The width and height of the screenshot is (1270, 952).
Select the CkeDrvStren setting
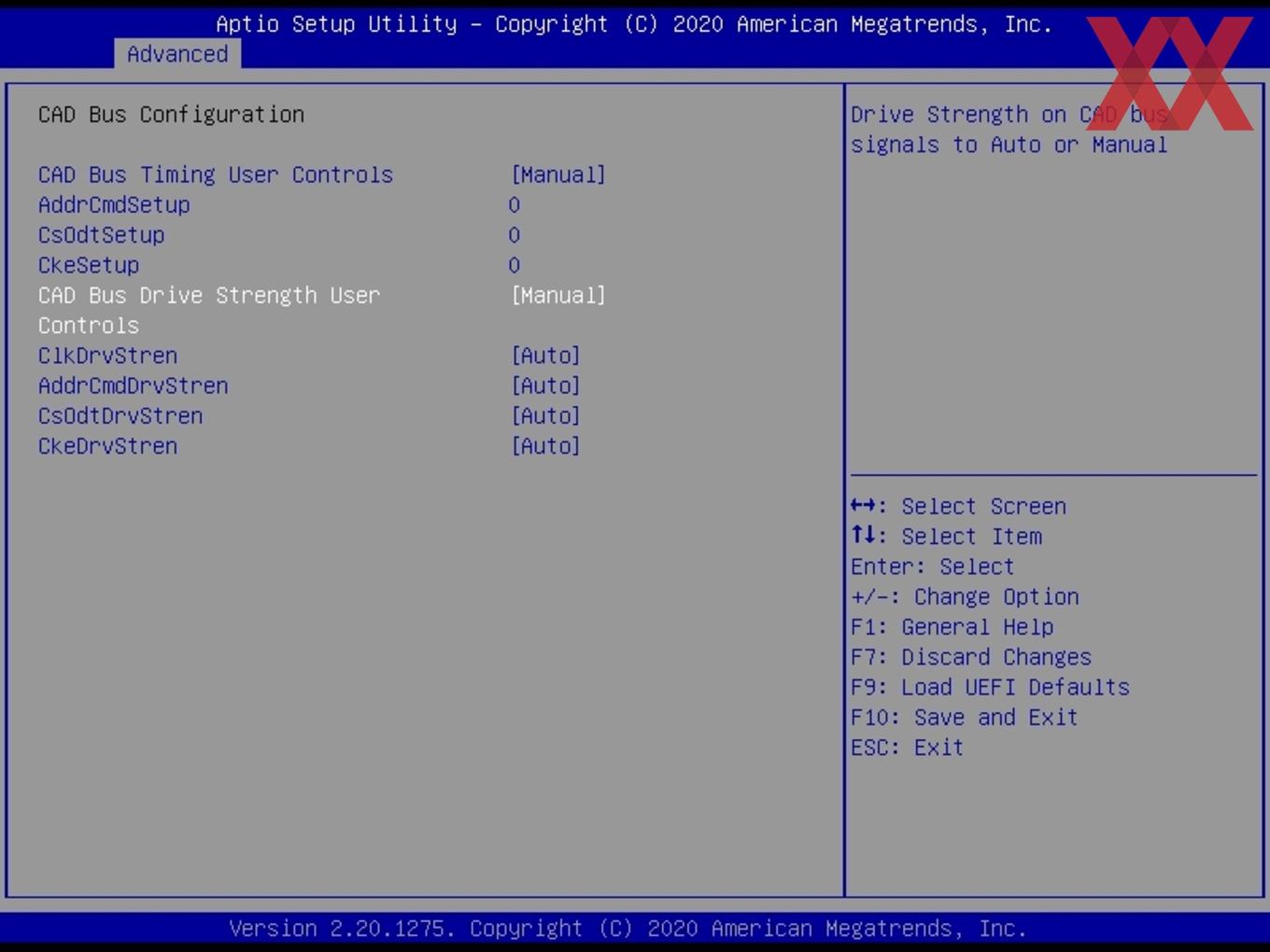click(x=107, y=446)
